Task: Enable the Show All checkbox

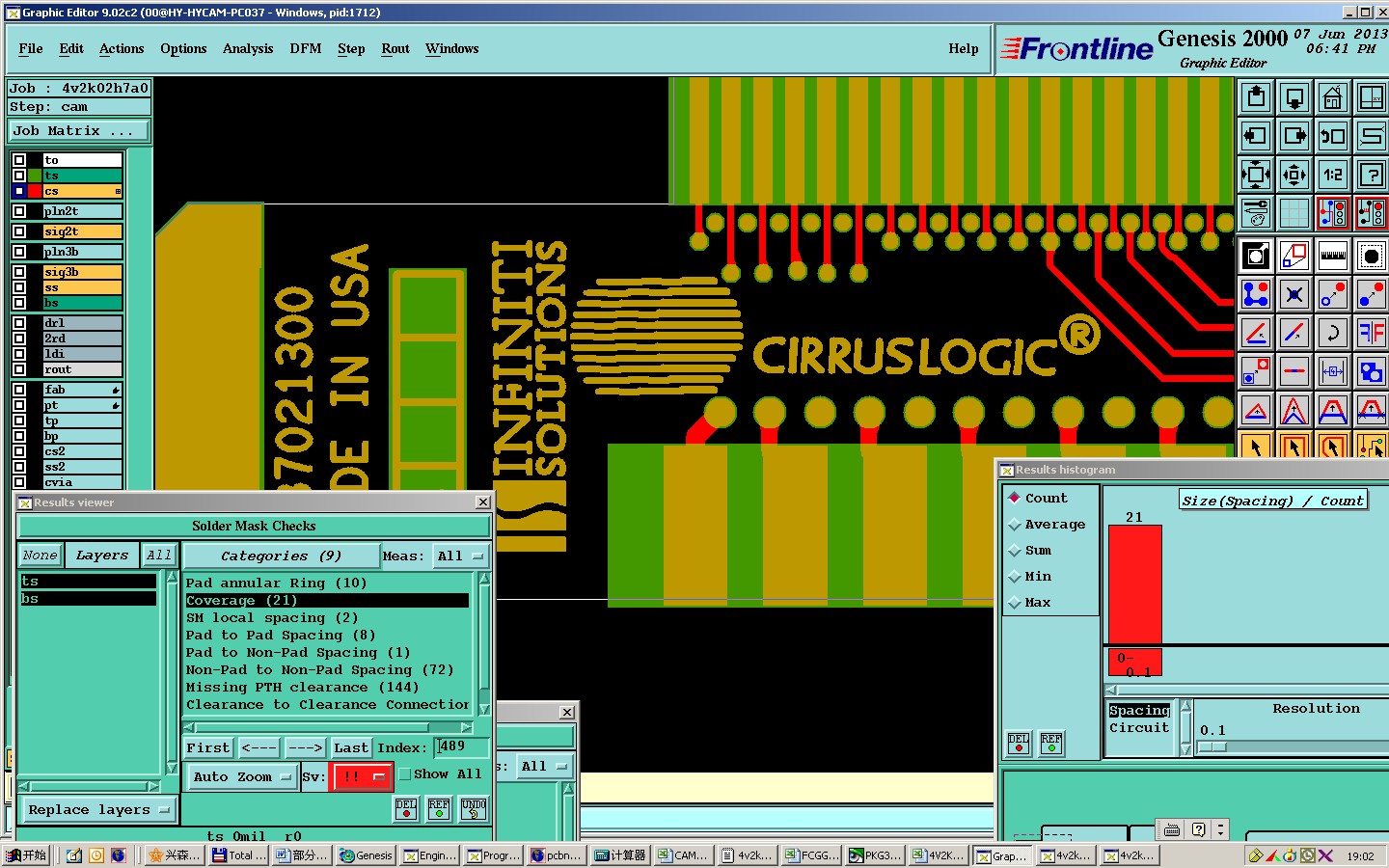Action: click(405, 773)
